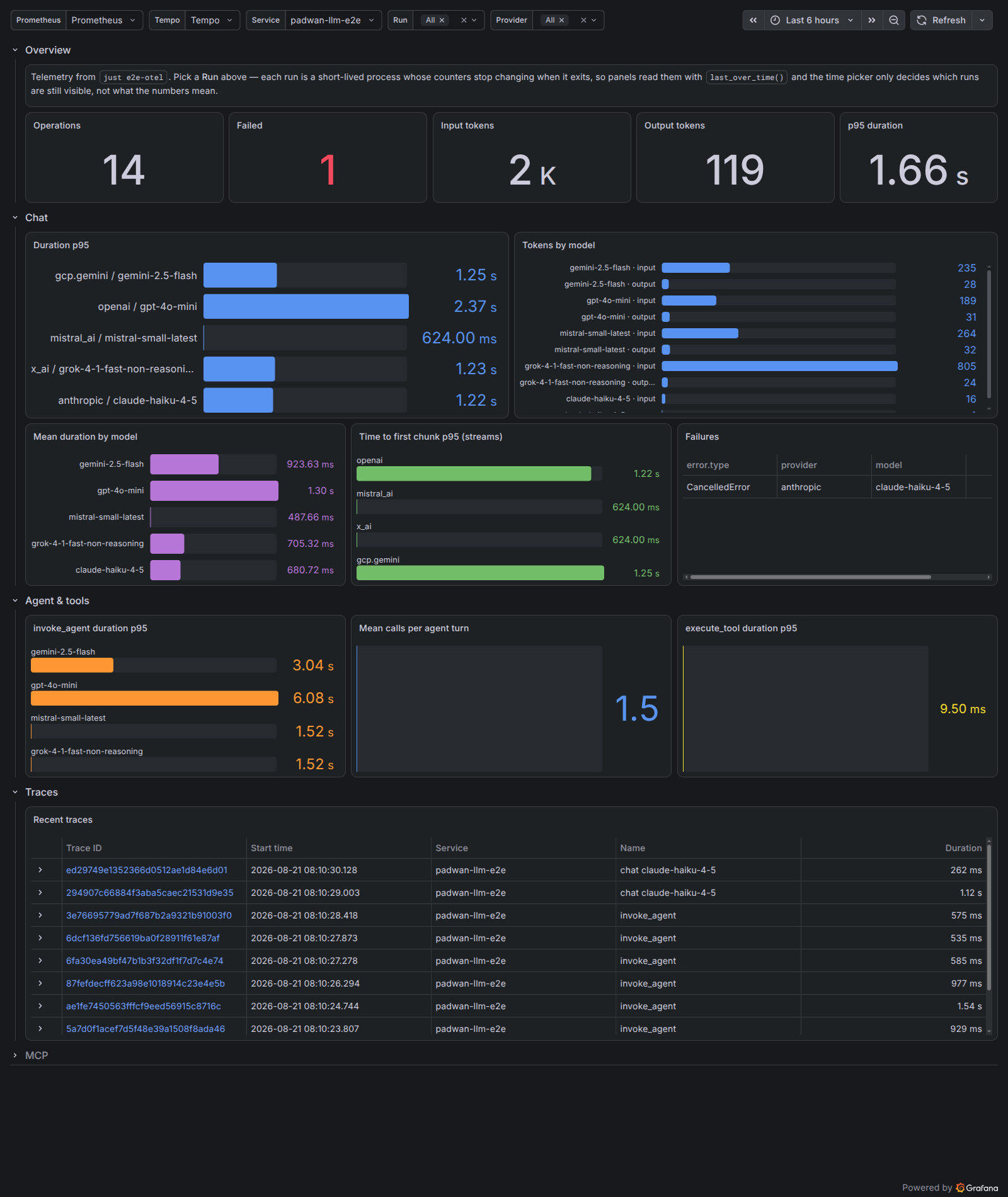This screenshot has width=1008, height=1197.
Task: Click the Refresh dashboard button
Action: (941, 20)
